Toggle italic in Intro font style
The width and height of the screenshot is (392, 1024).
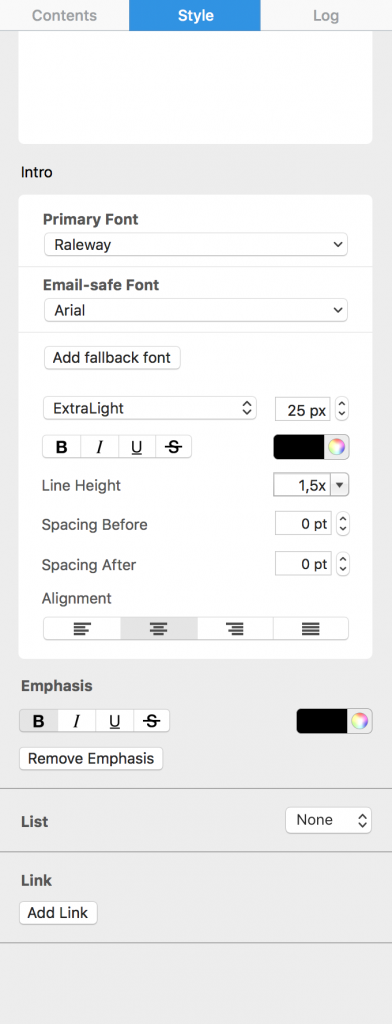(x=100, y=447)
